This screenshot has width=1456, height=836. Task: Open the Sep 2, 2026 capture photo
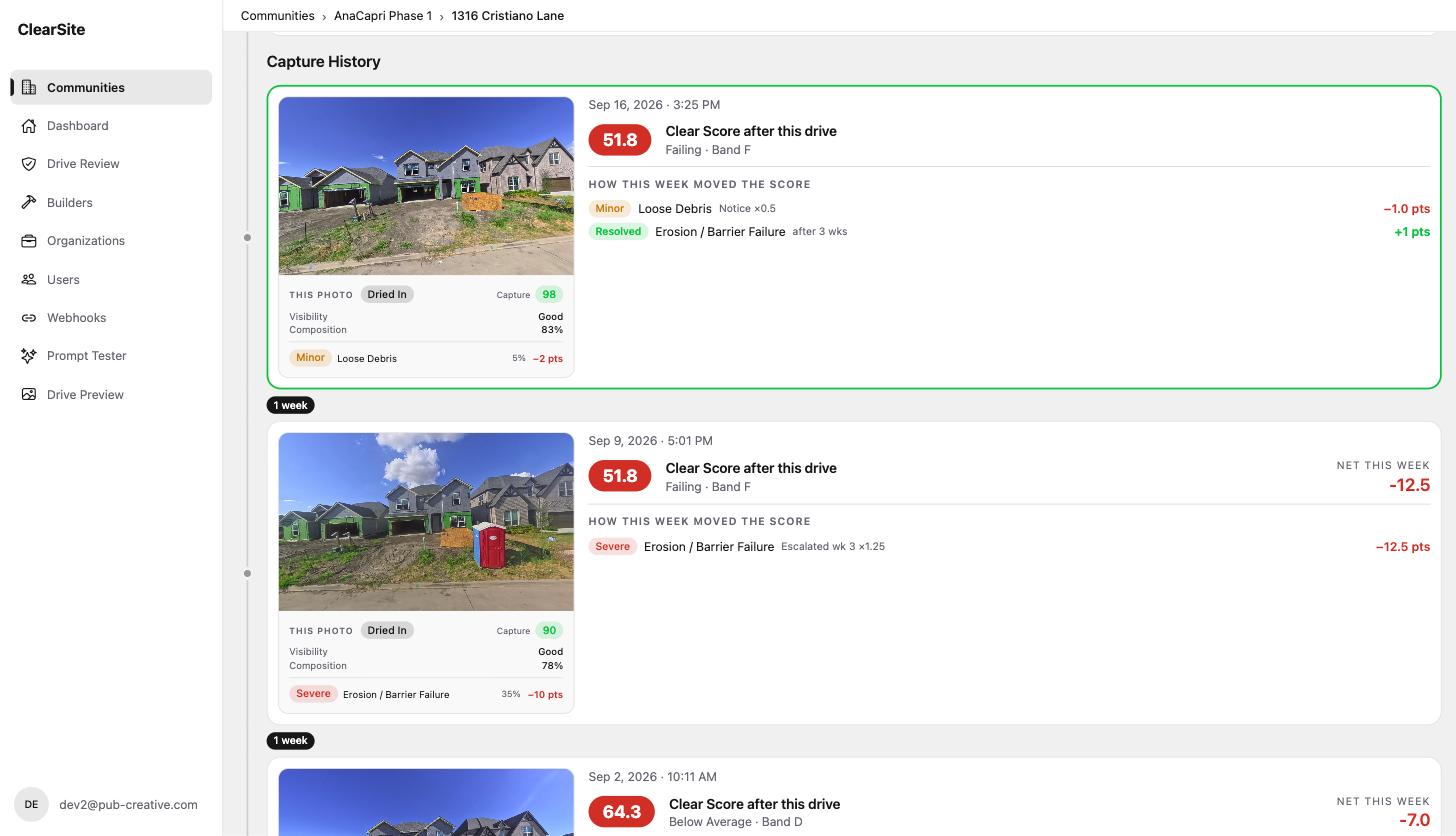pyautogui.click(x=426, y=803)
